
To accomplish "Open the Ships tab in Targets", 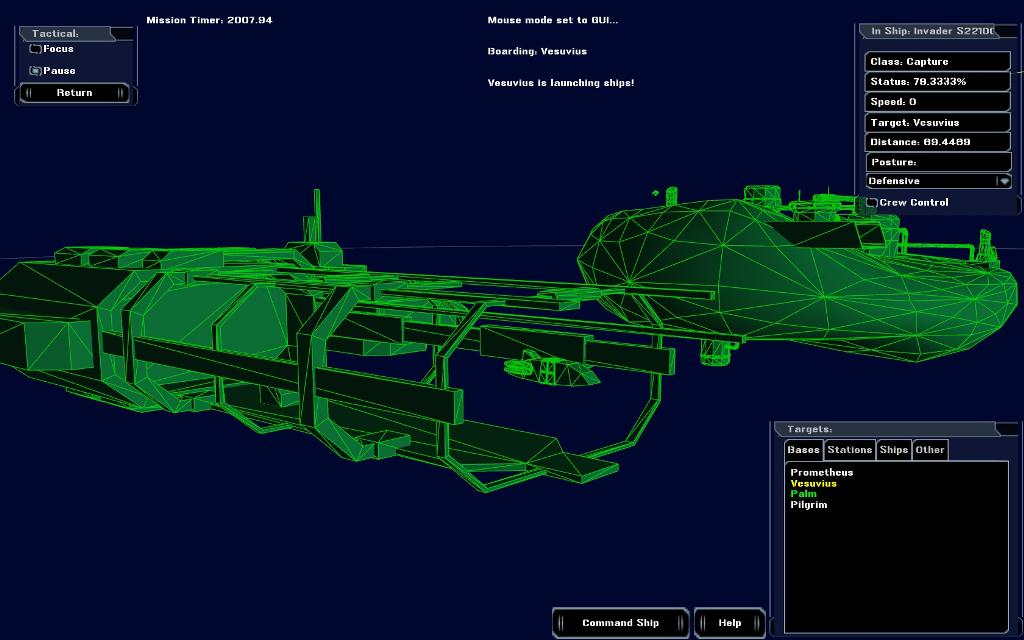I will [894, 450].
